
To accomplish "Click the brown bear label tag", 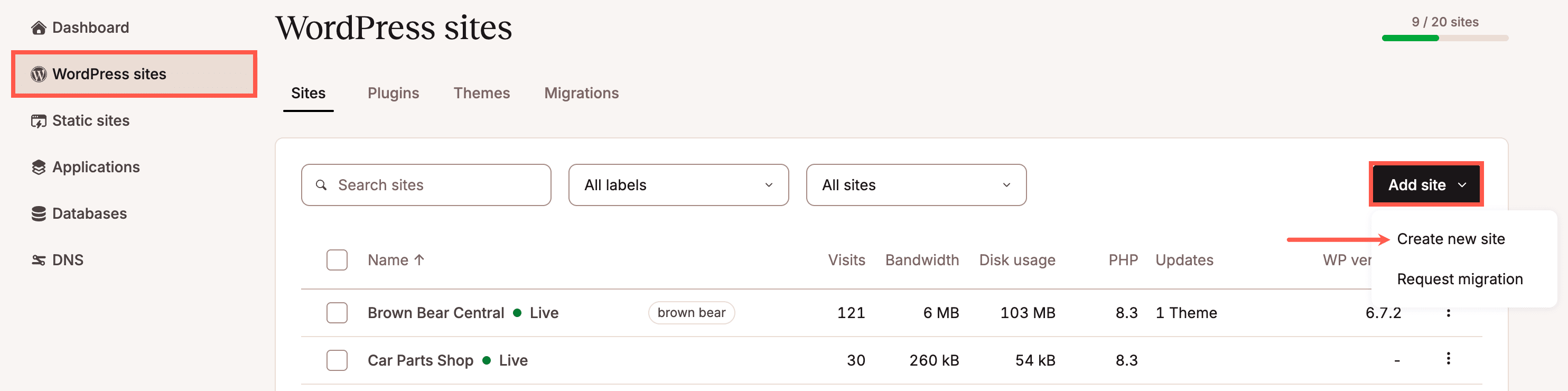I will click(691, 313).
